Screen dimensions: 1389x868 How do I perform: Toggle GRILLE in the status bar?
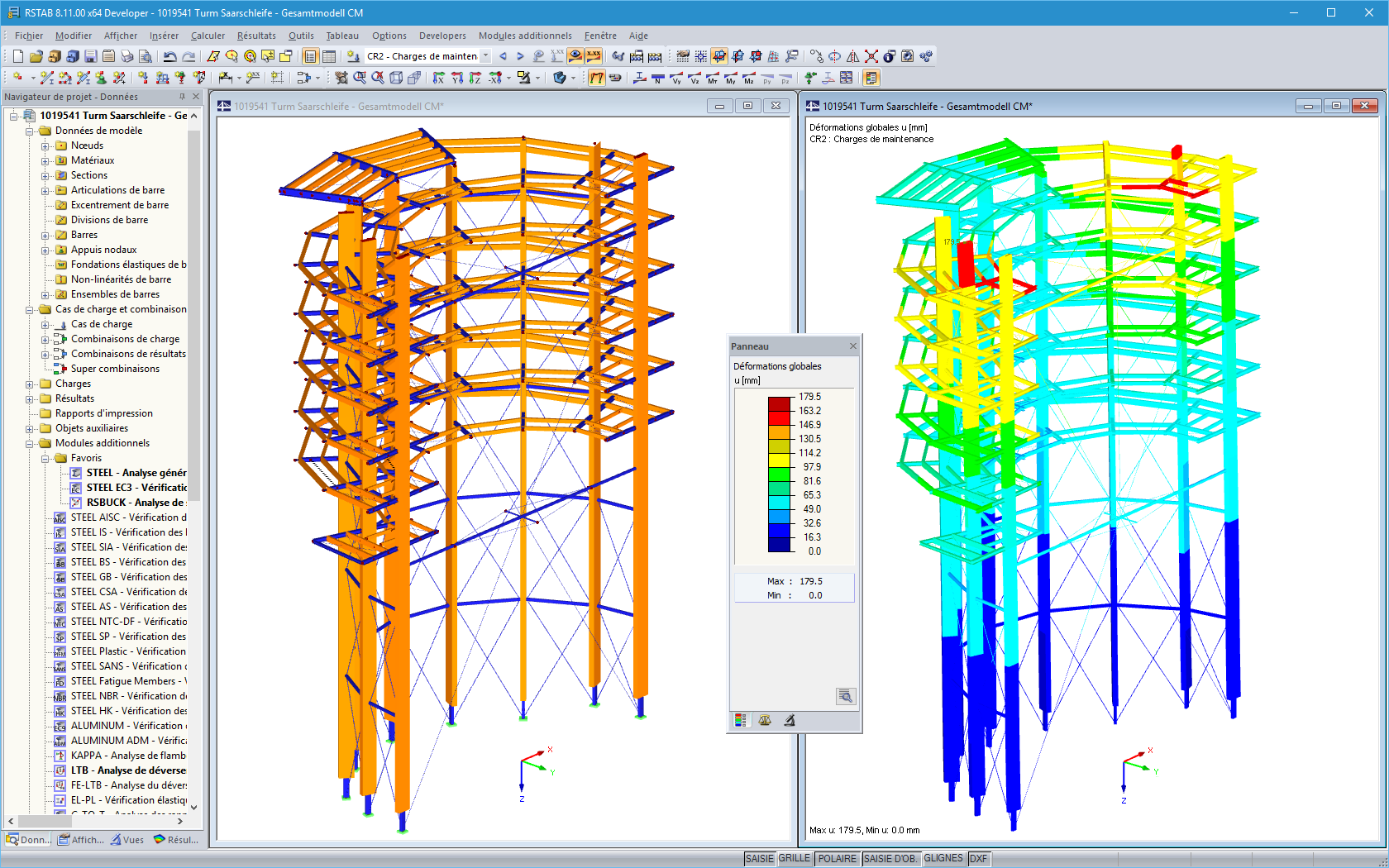coord(795,859)
